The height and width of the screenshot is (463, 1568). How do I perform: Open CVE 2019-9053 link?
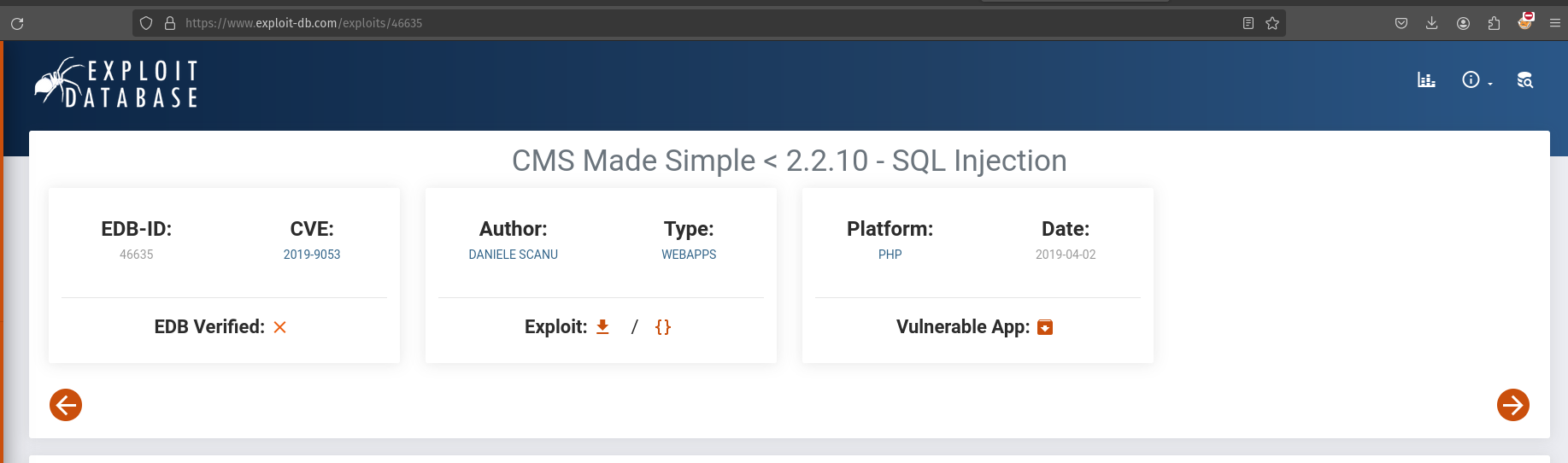click(312, 255)
